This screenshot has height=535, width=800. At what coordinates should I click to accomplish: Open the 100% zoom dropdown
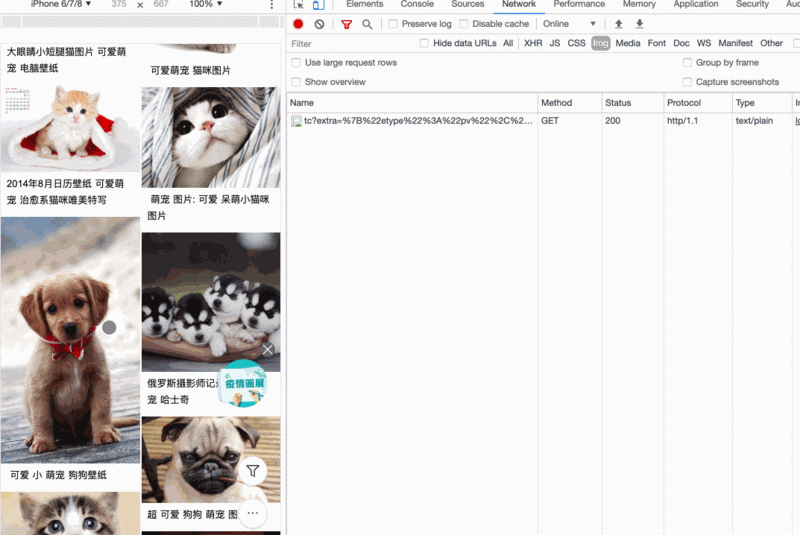coord(206,4)
